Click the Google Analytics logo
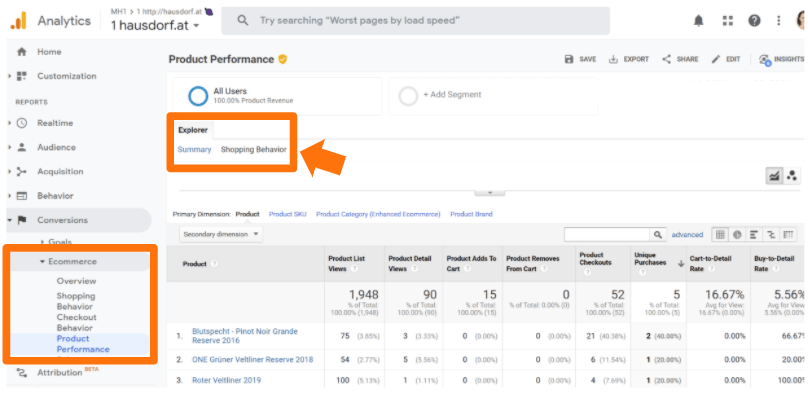Screen dimensions: 808x399 (19, 21)
